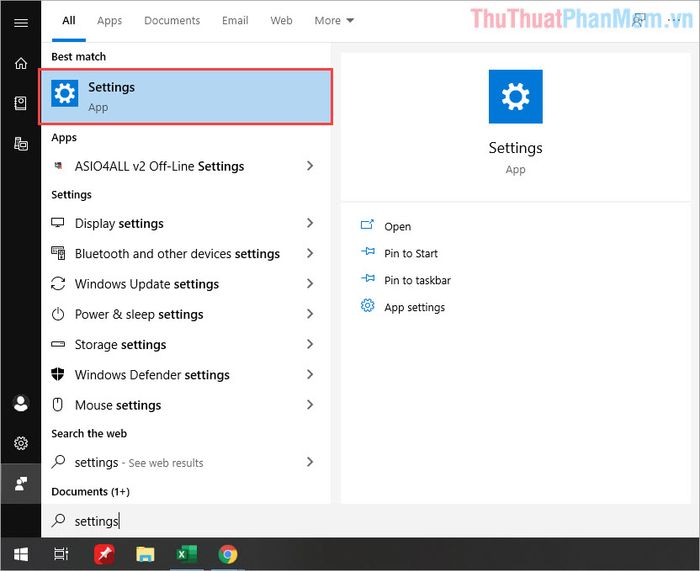Expand Mouse settings chevron

[x=310, y=404]
